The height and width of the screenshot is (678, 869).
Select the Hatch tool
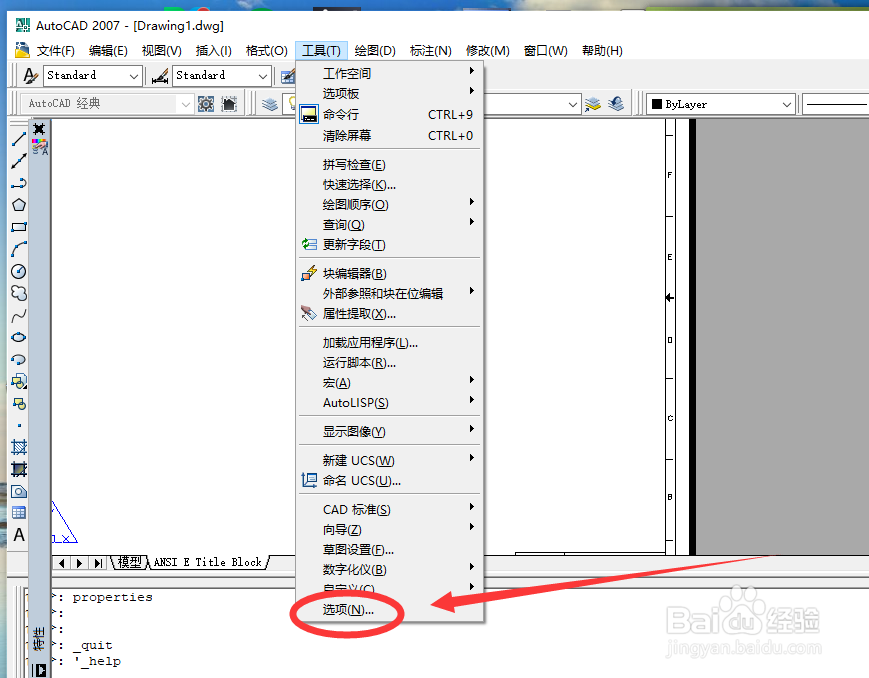click(19, 447)
